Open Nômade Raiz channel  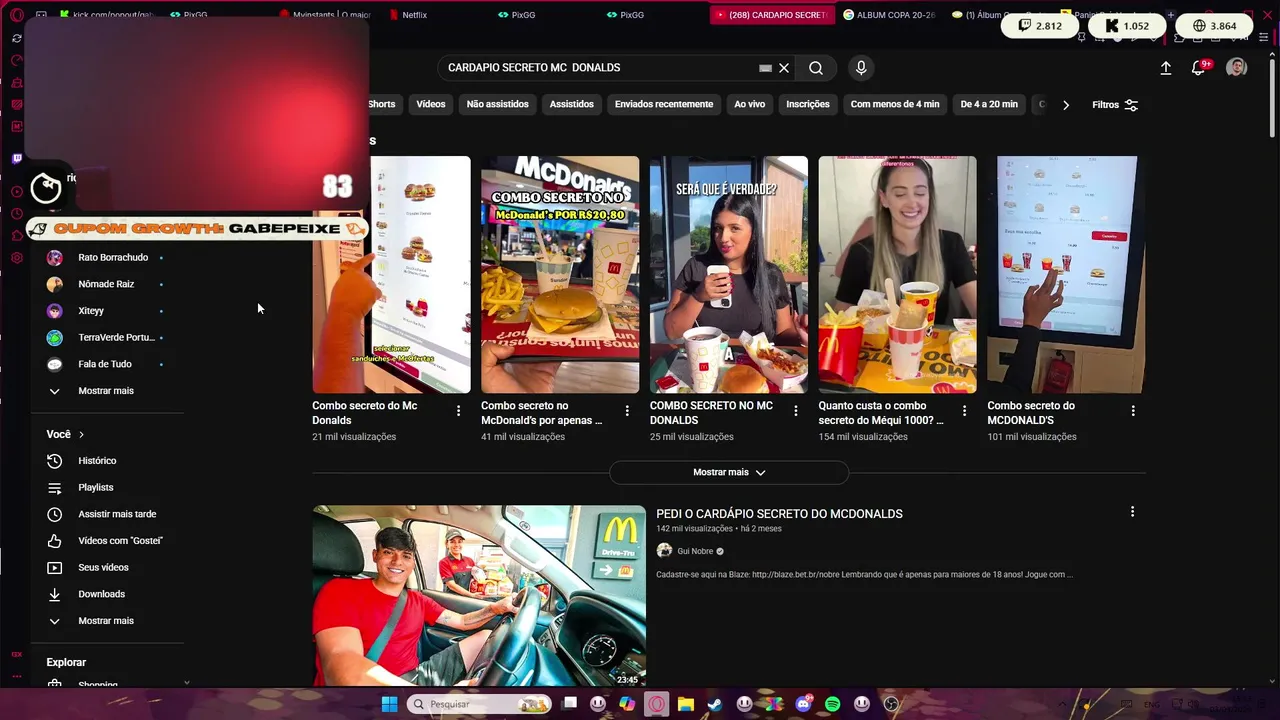[x=108, y=284]
